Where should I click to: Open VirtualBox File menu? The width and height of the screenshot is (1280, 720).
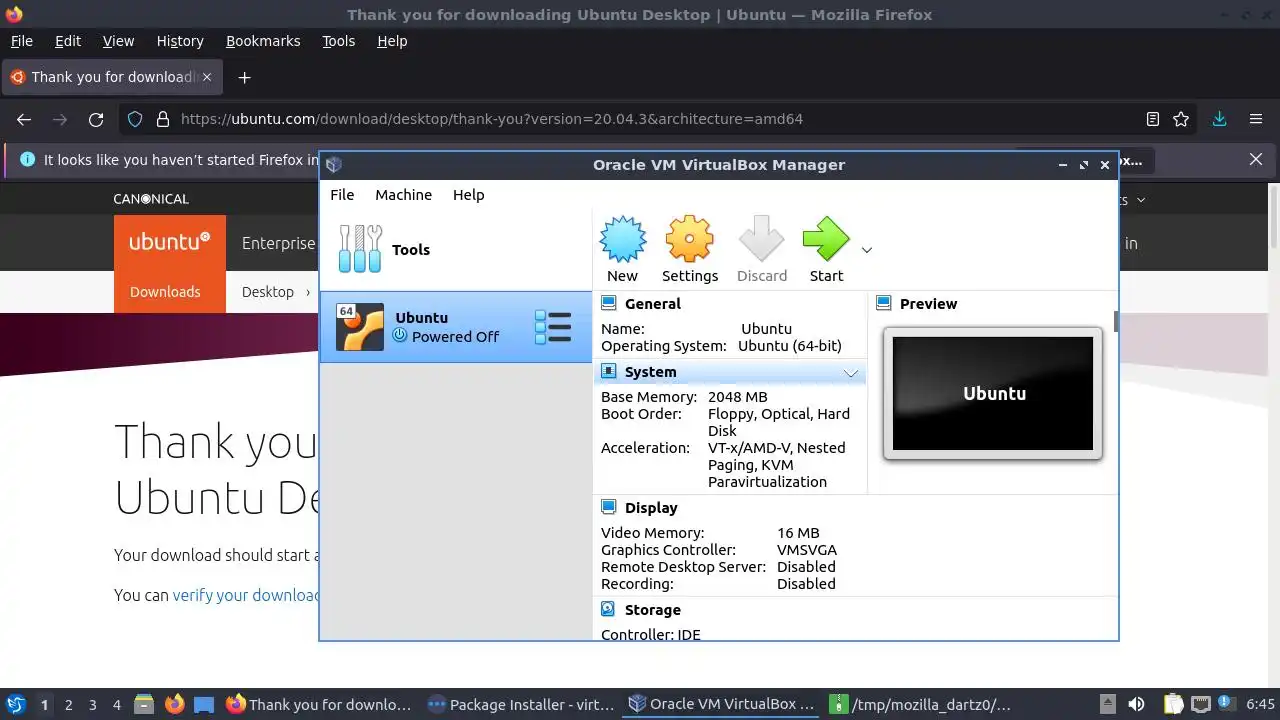[x=342, y=195]
